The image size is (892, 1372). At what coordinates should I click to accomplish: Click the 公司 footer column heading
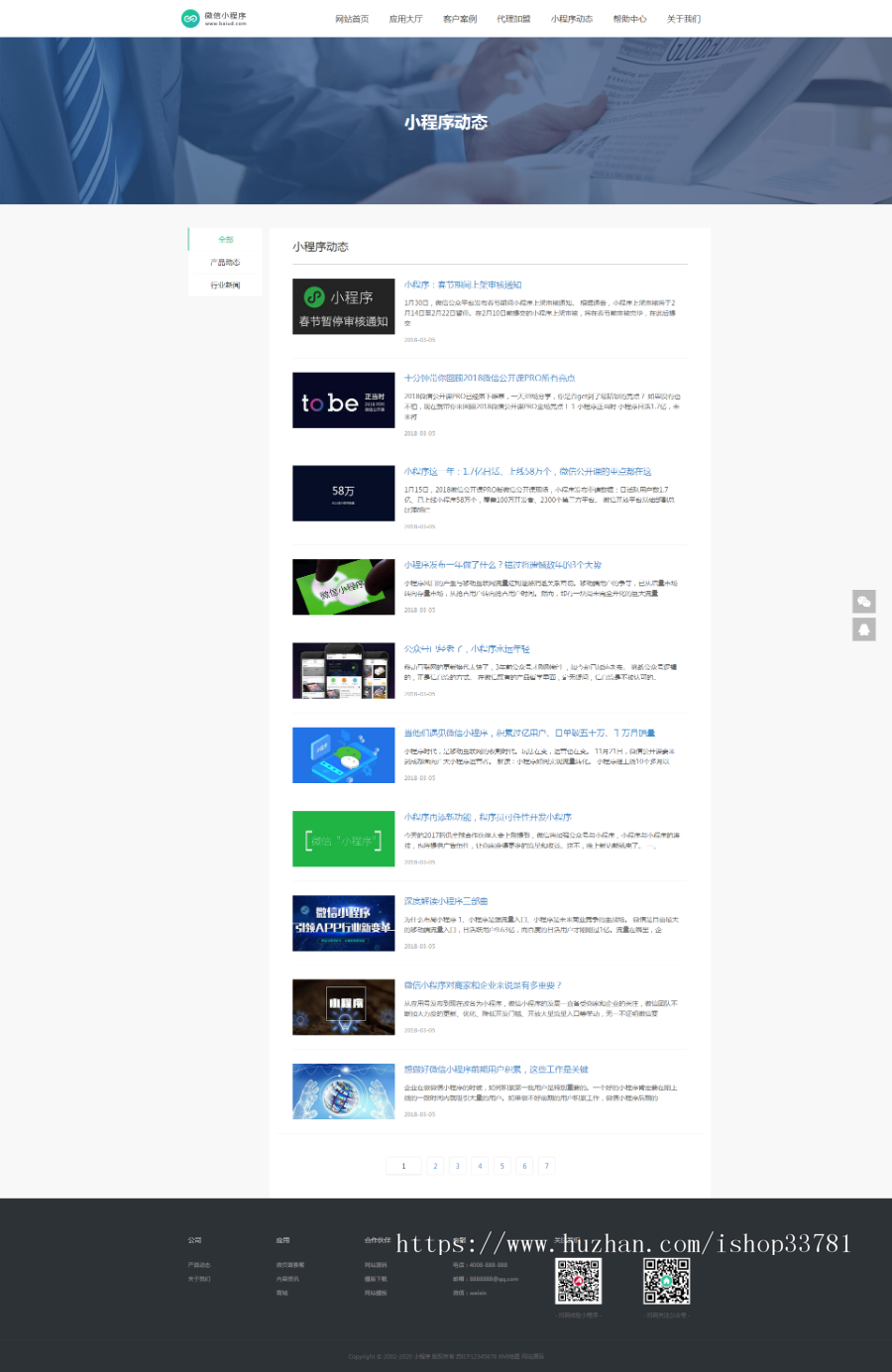pos(194,1240)
